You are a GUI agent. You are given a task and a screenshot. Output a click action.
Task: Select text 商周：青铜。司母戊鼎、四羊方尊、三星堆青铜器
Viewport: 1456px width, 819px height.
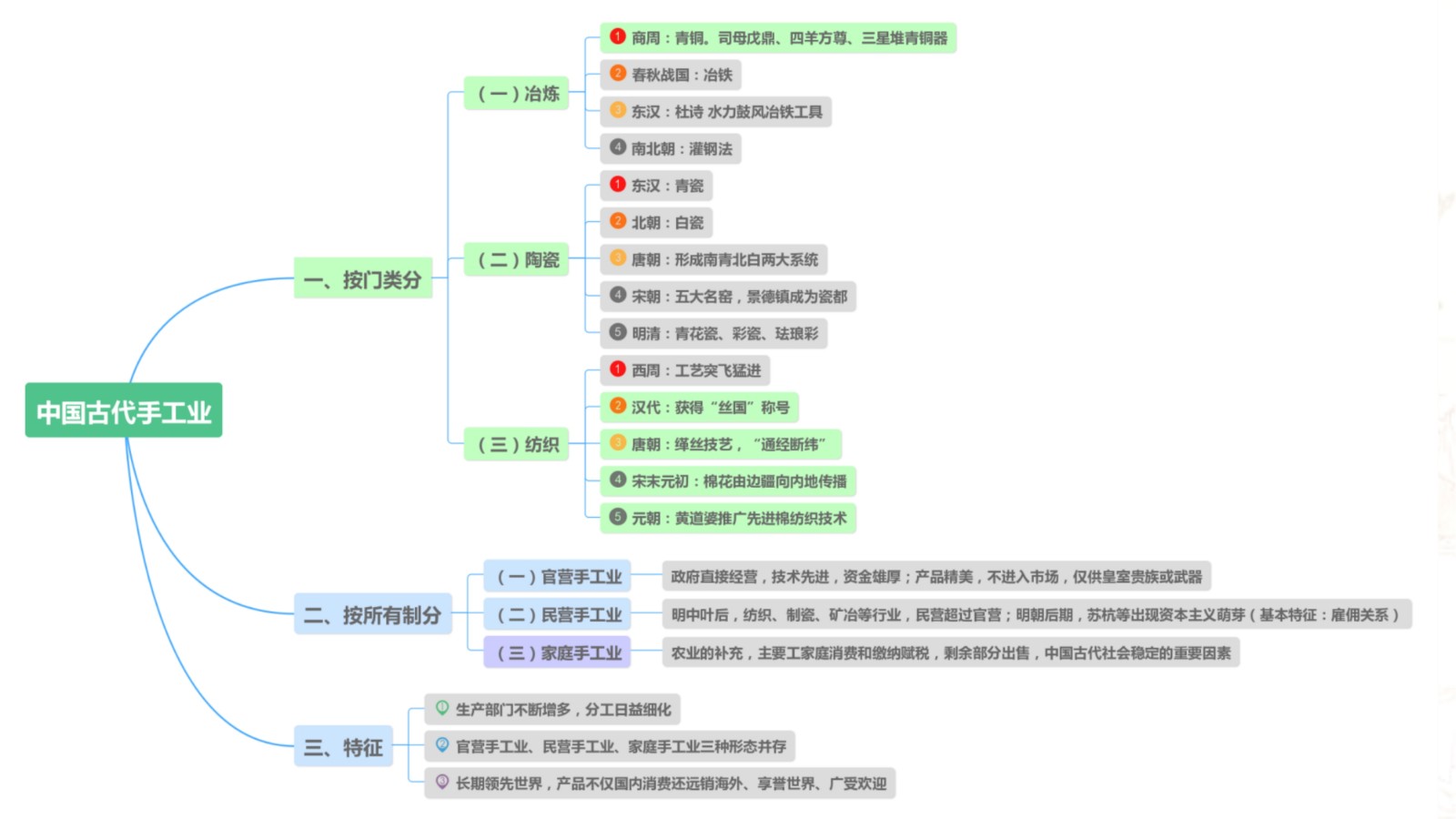789,38
